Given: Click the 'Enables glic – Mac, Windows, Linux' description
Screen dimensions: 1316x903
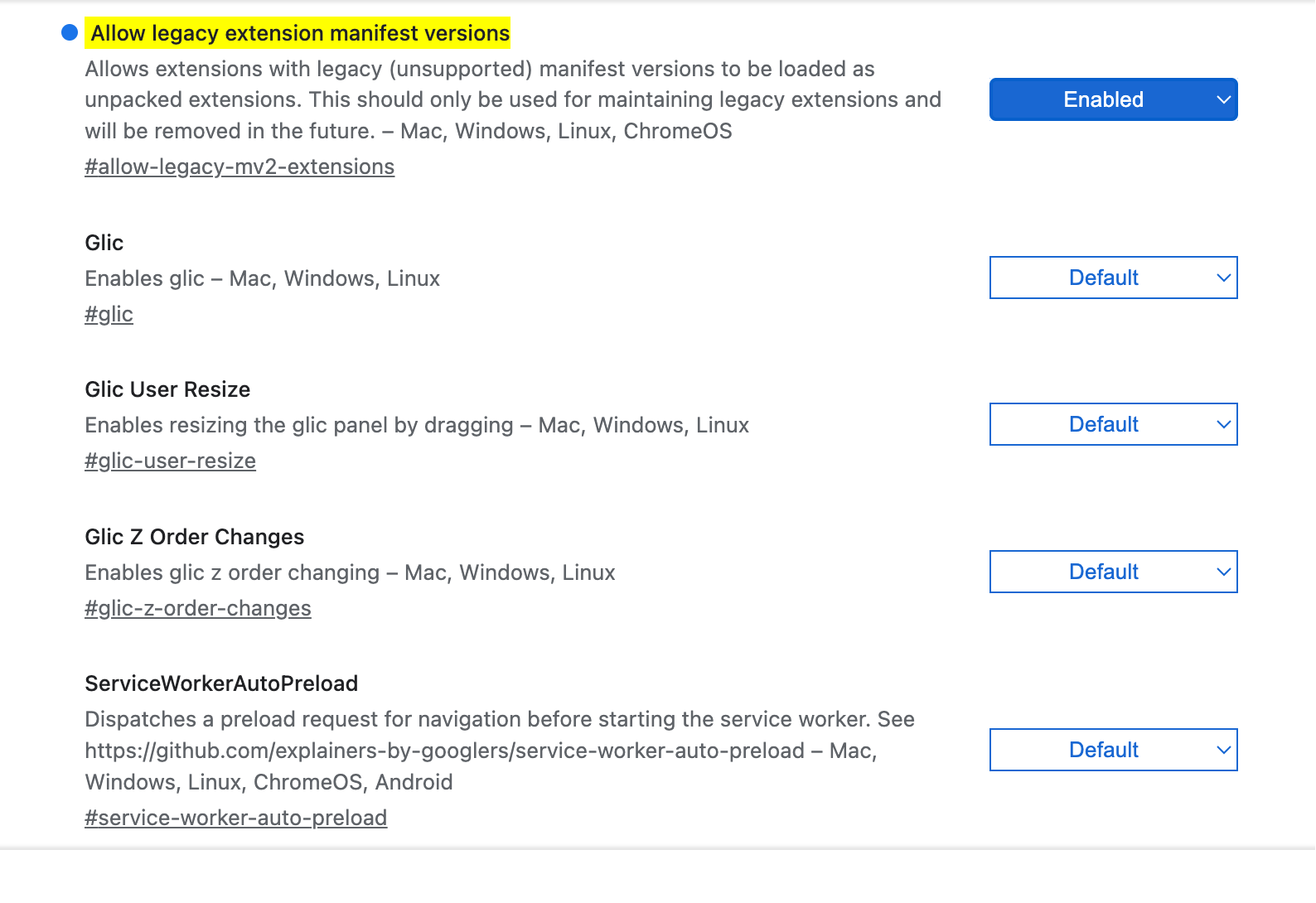Looking at the screenshot, I should pyautogui.click(x=262, y=278).
